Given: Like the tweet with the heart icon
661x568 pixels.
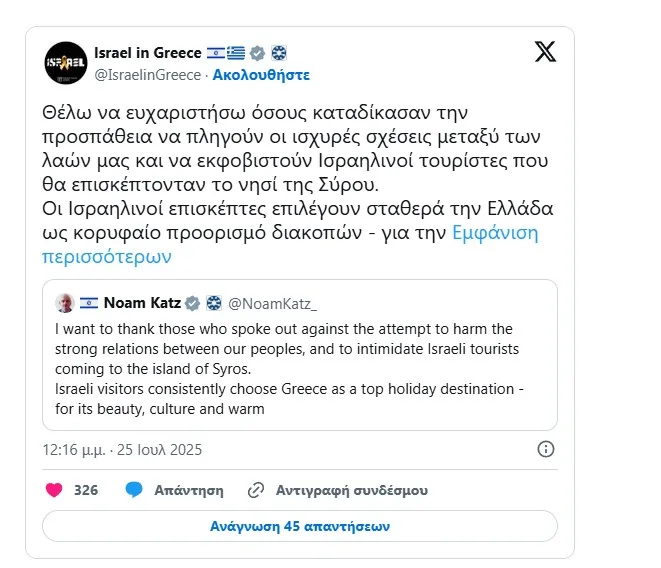Looking at the screenshot, I should coord(55,490).
